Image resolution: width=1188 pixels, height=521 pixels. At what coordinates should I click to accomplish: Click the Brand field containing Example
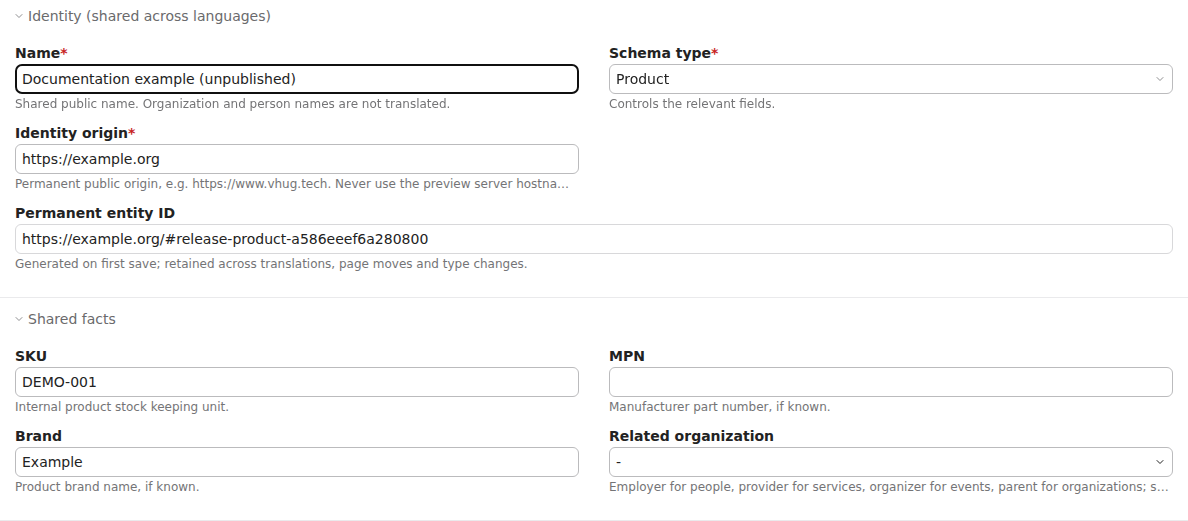296,462
